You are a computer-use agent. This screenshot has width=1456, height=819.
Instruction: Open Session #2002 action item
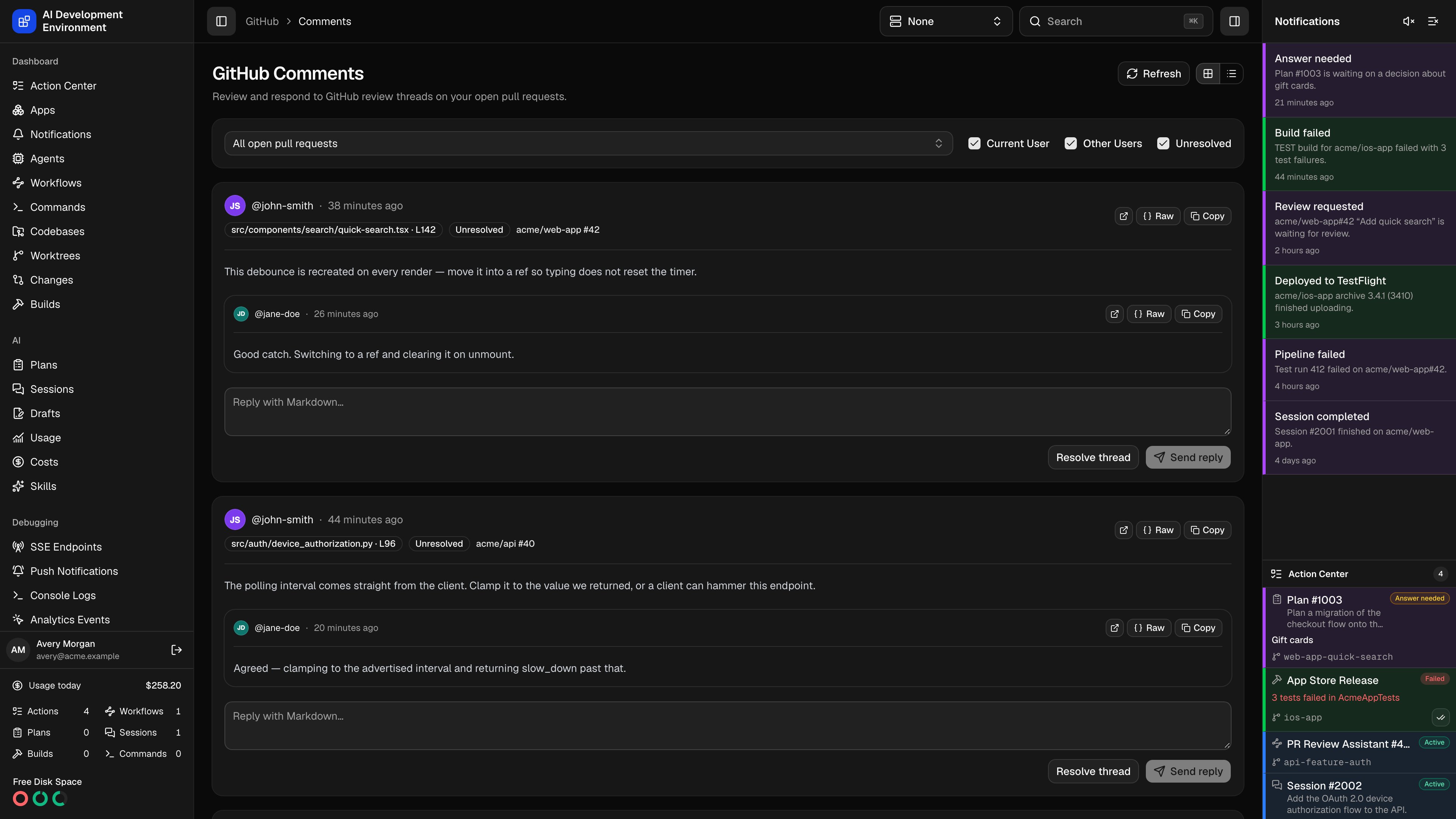tap(1359, 796)
